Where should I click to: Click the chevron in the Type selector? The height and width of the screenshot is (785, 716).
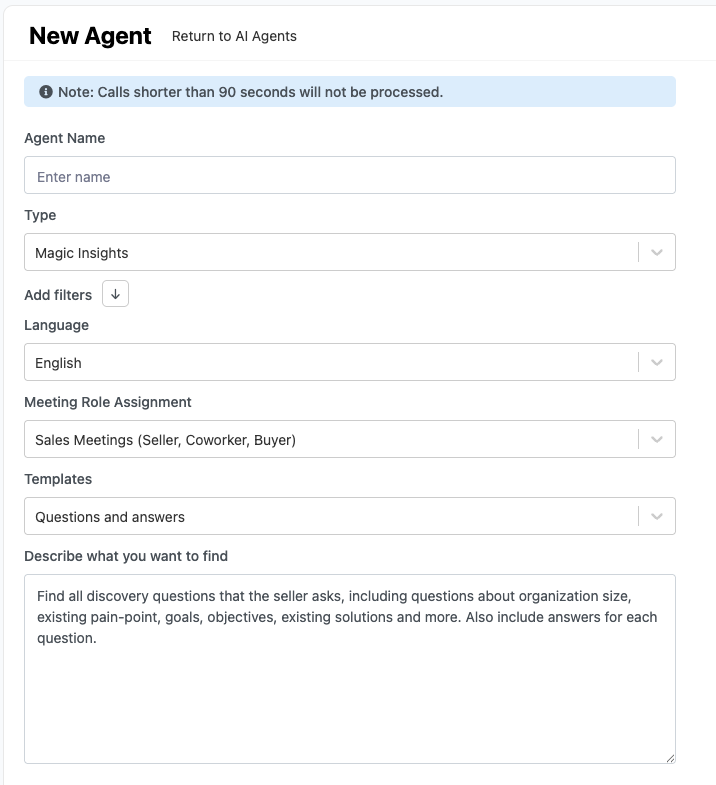pos(657,253)
